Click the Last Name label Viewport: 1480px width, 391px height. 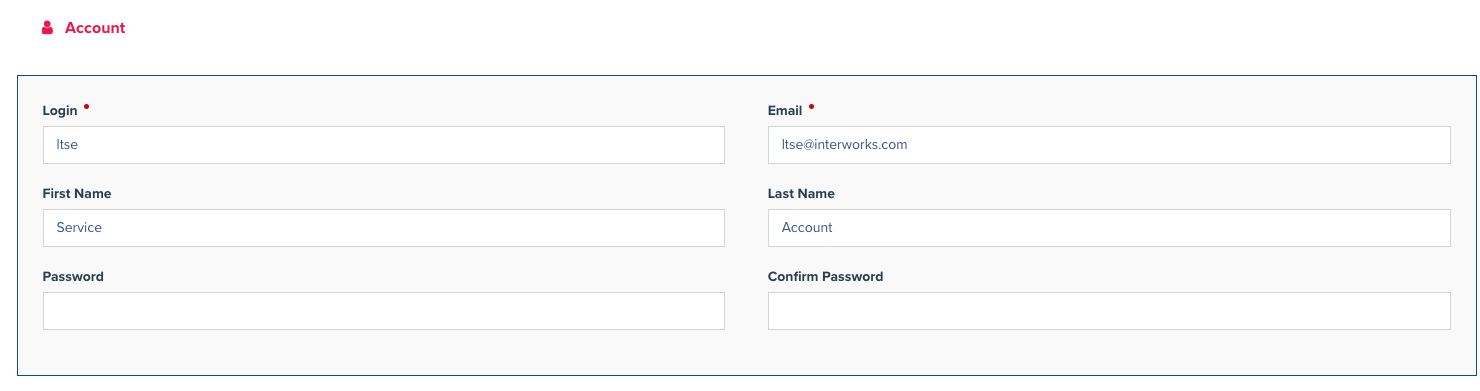pyautogui.click(x=801, y=194)
